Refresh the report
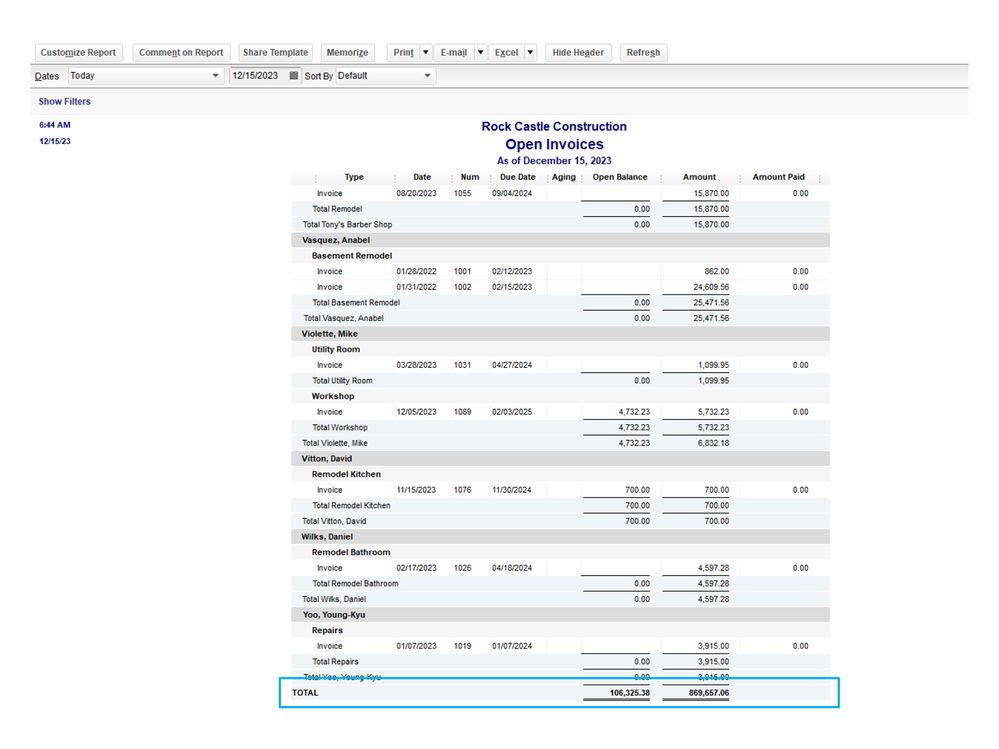Viewport: 999px width, 749px height. tap(643, 53)
